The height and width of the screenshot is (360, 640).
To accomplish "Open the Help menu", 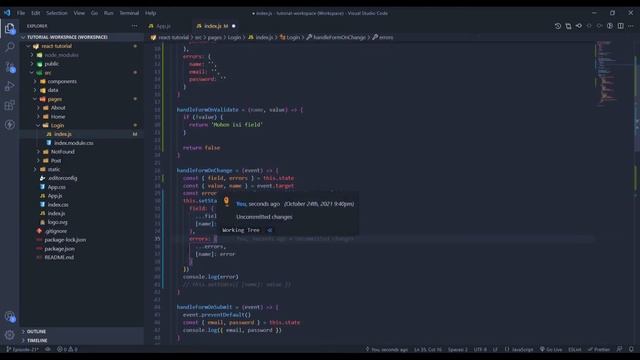I will (x=151, y=13).
